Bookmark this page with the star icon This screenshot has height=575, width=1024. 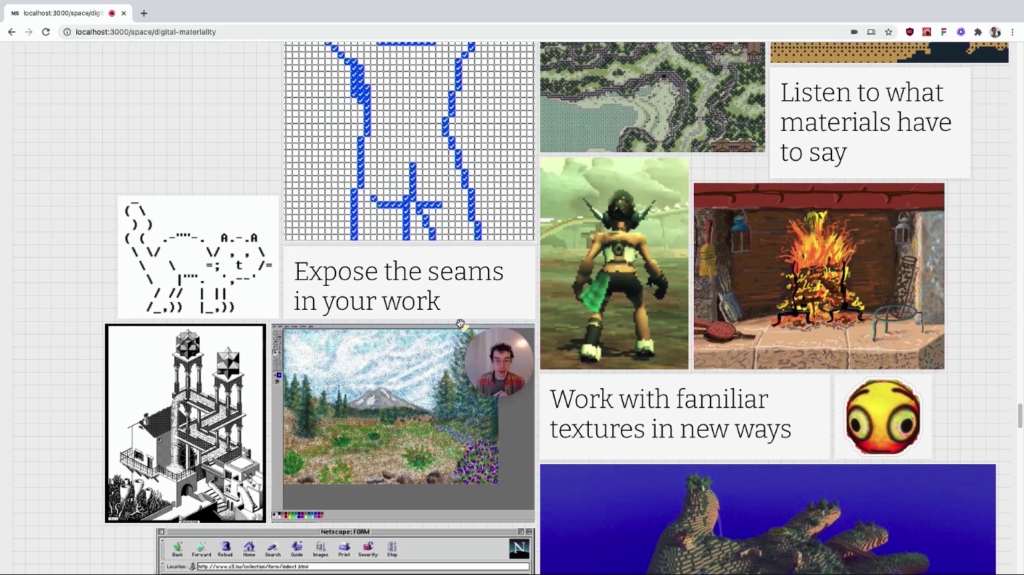click(x=888, y=31)
